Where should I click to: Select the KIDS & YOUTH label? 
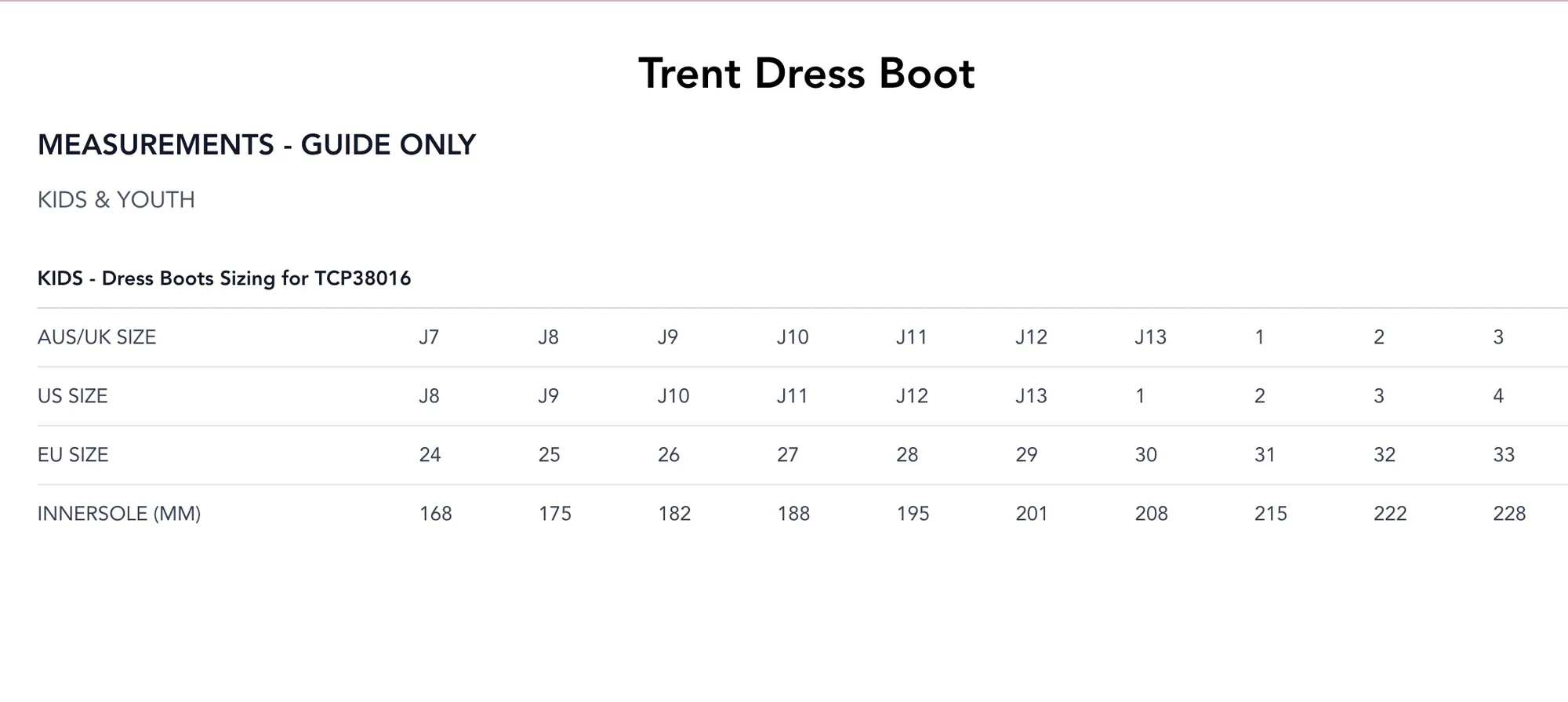[x=116, y=200]
